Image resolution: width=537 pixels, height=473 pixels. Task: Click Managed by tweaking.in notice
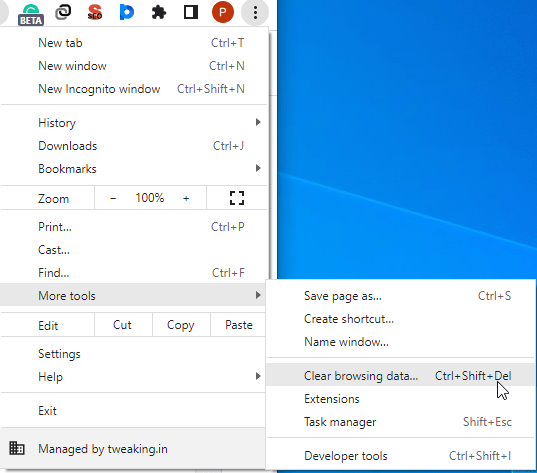pos(134,449)
